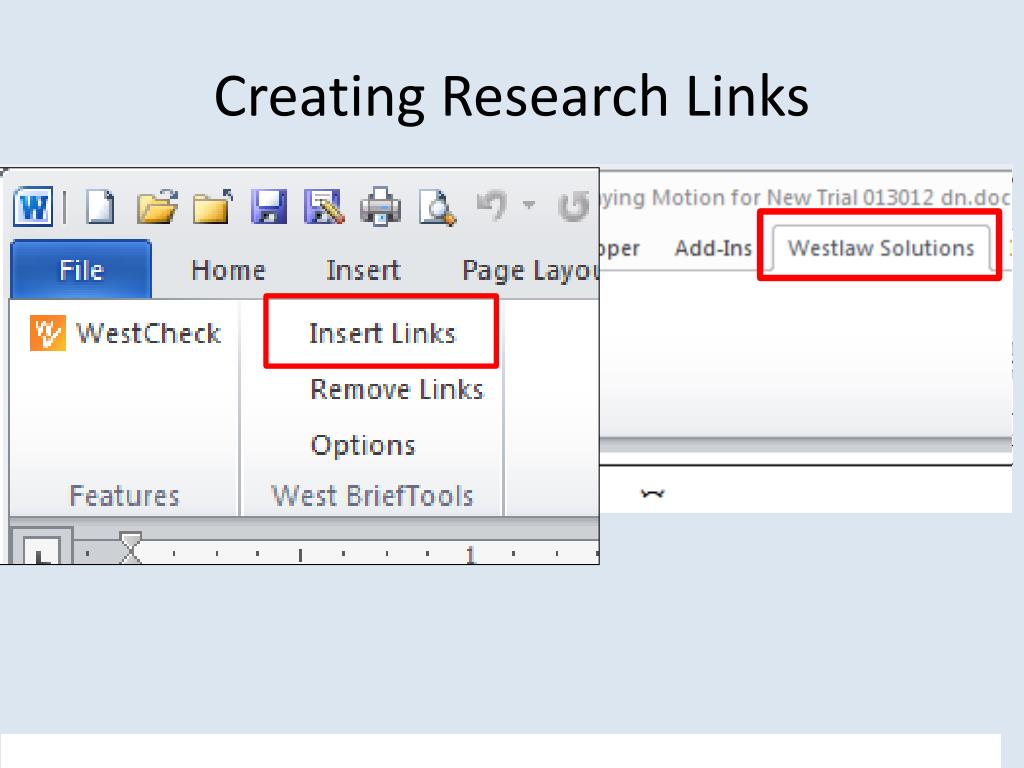The width and height of the screenshot is (1024, 768).
Task: Click Insert Links
Action: click(382, 333)
